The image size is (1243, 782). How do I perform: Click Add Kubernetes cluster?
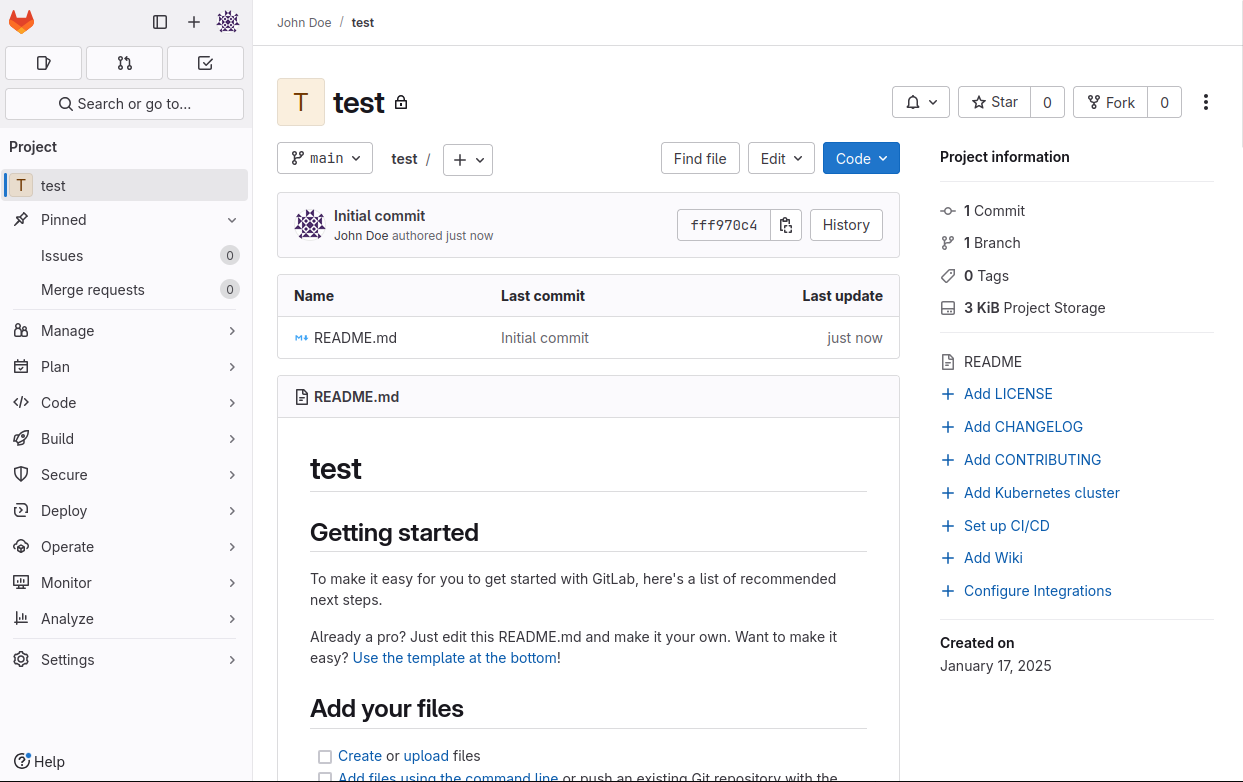[1030, 493]
